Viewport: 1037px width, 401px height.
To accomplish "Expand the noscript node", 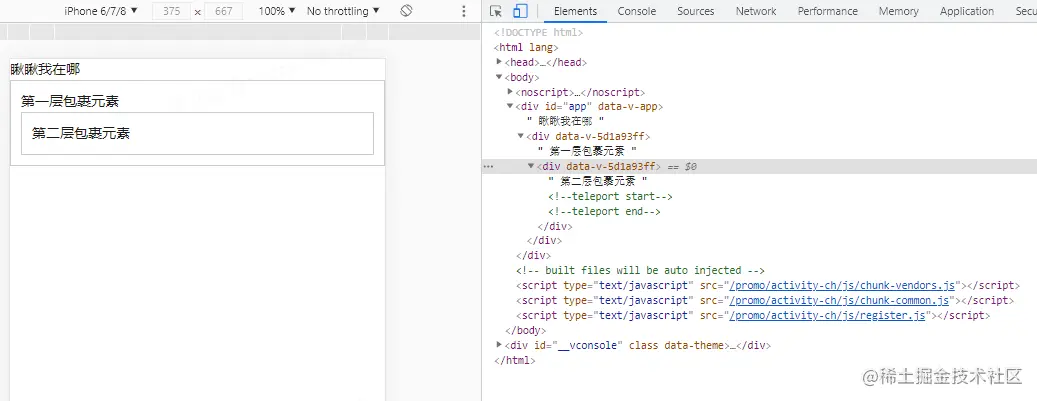I will [x=510, y=91].
